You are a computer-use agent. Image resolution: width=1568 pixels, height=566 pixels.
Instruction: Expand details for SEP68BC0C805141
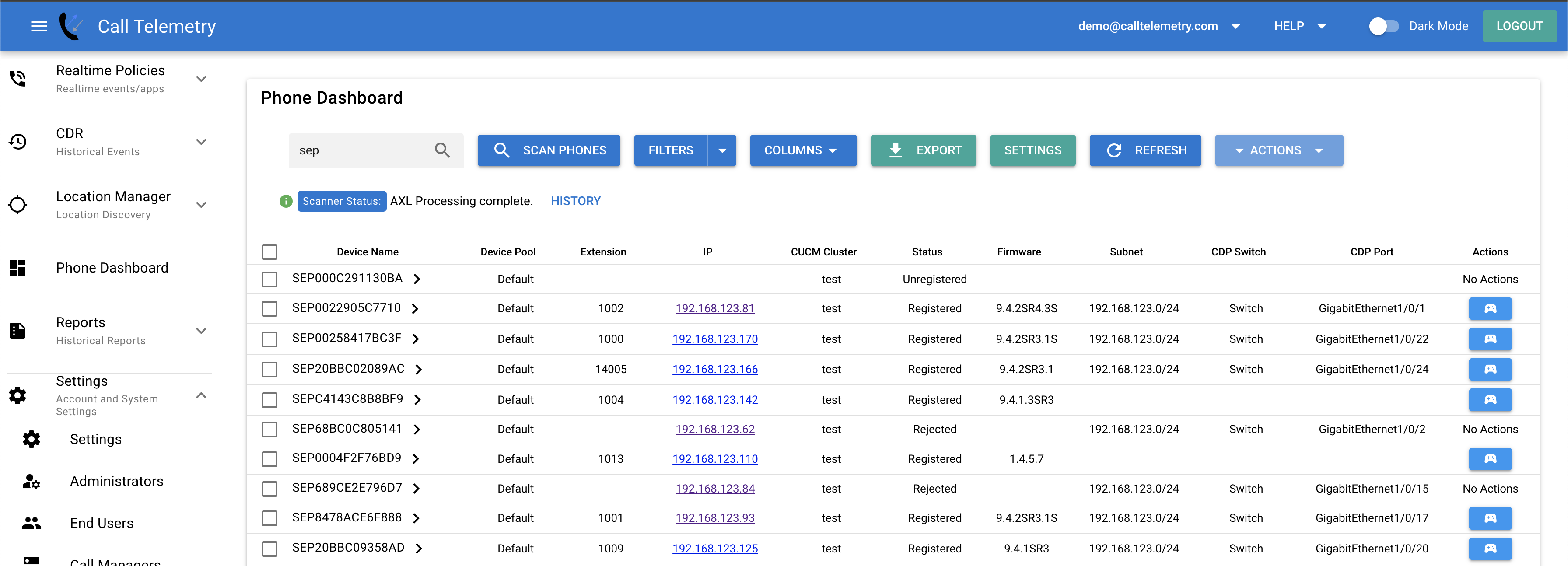(x=417, y=430)
